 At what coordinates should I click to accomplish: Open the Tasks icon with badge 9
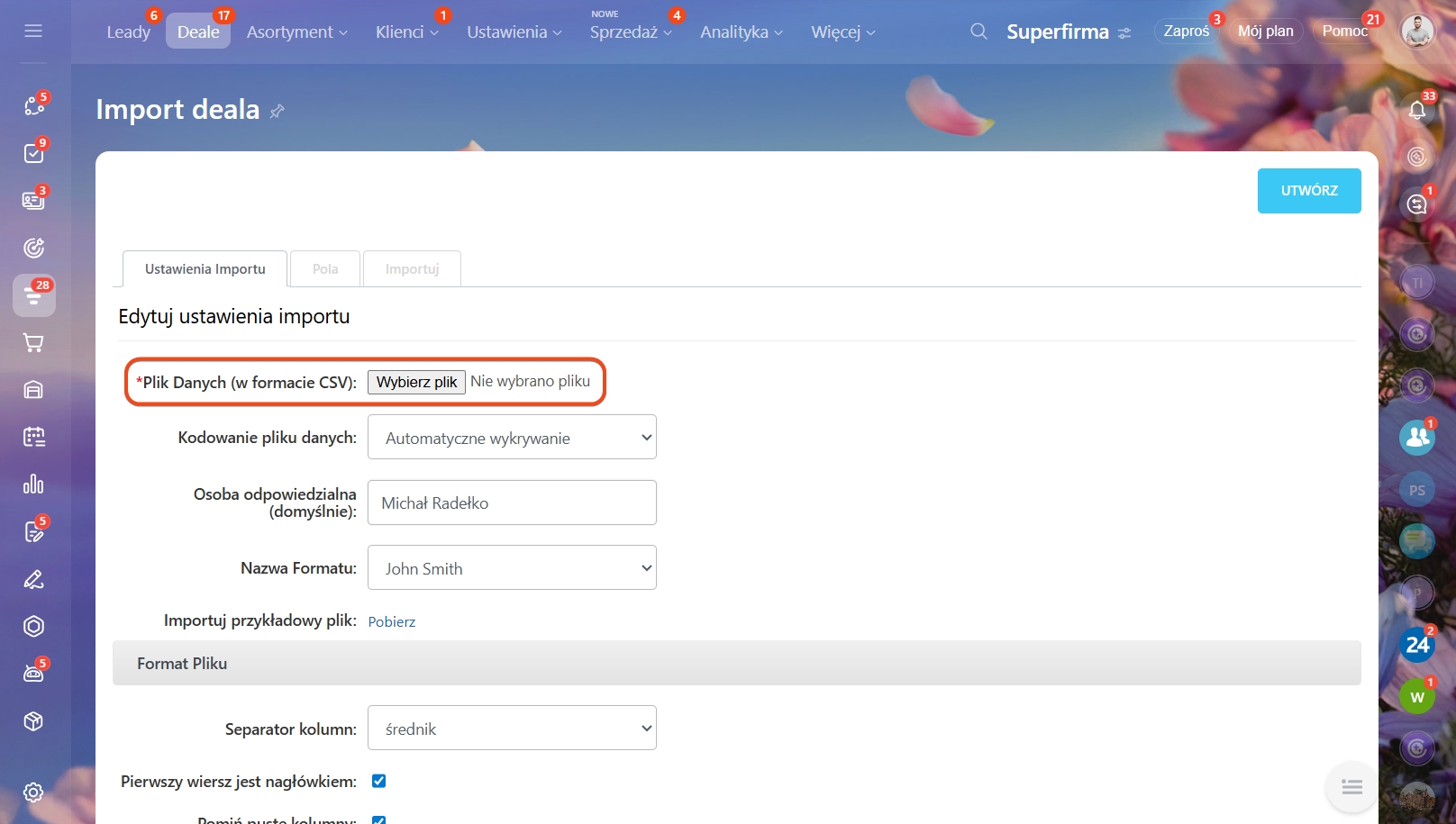tap(34, 153)
